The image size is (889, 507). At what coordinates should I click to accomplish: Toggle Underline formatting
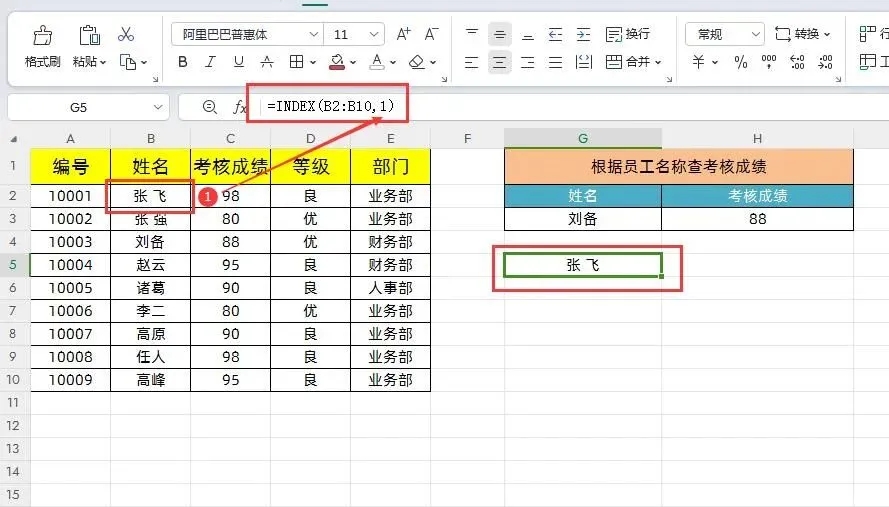click(239, 62)
